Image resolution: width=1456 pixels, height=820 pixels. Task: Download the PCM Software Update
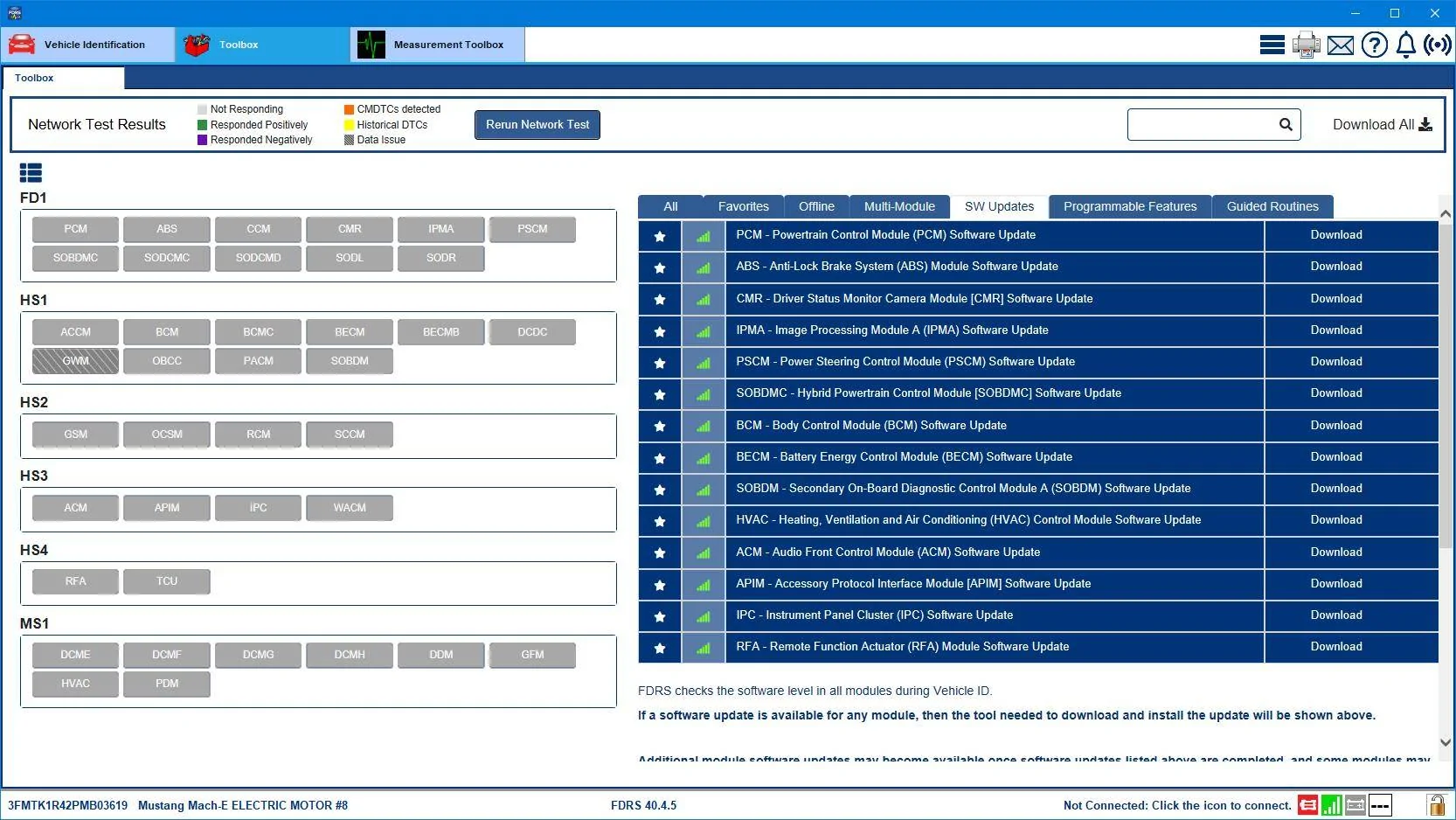pos(1336,235)
